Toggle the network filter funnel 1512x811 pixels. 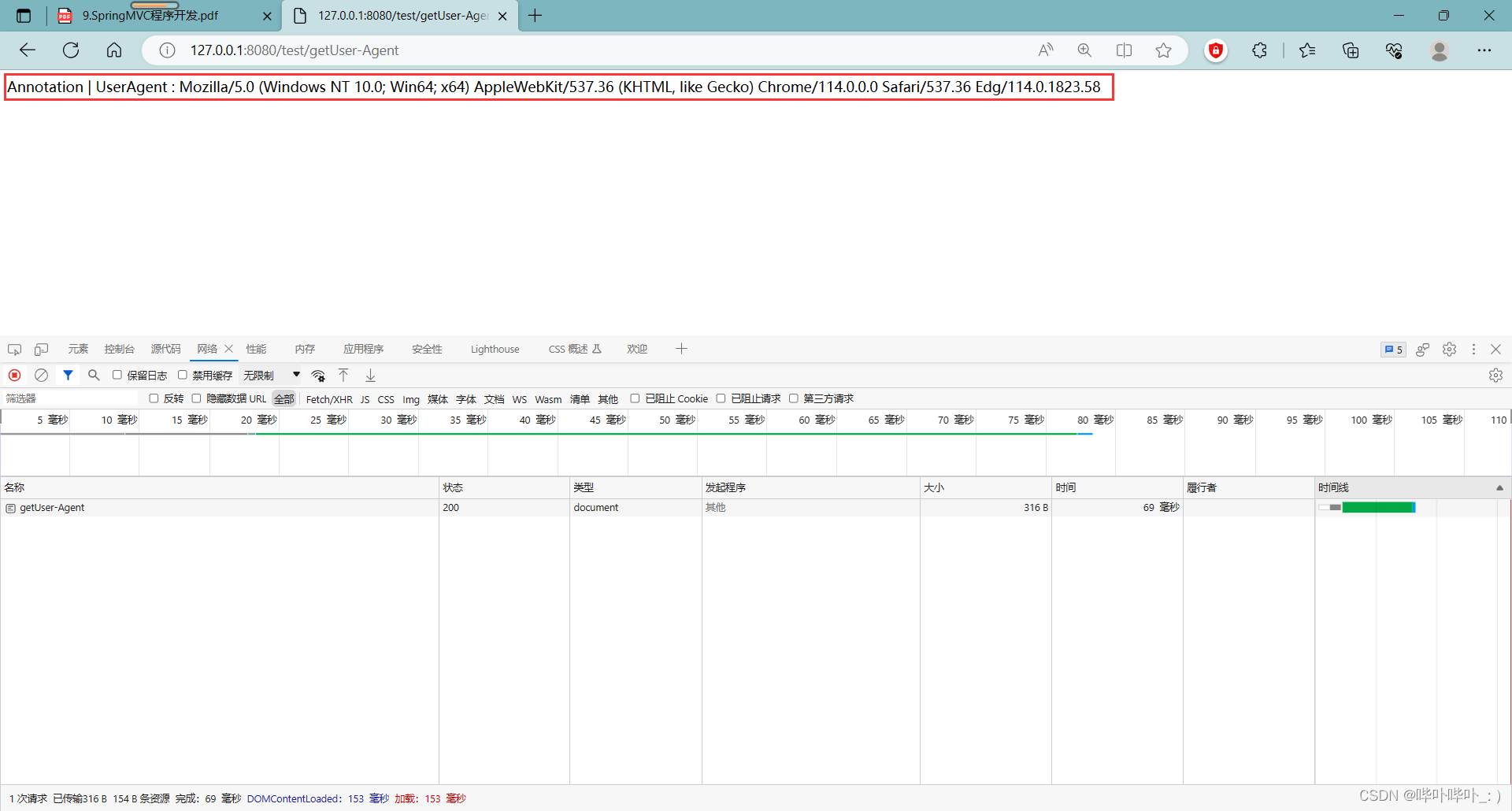pyautogui.click(x=69, y=375)
